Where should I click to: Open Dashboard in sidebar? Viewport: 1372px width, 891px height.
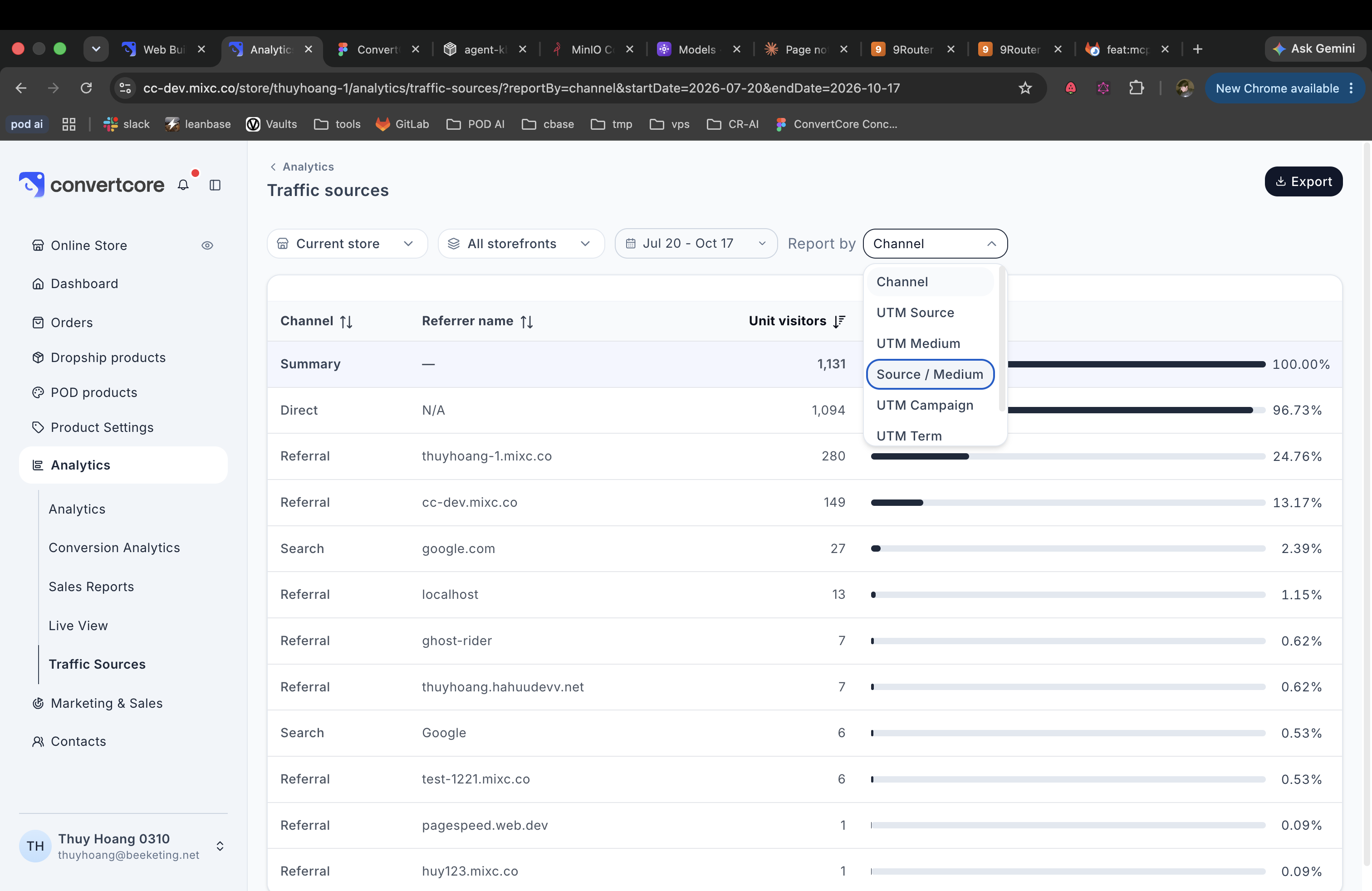pos(84,284)
